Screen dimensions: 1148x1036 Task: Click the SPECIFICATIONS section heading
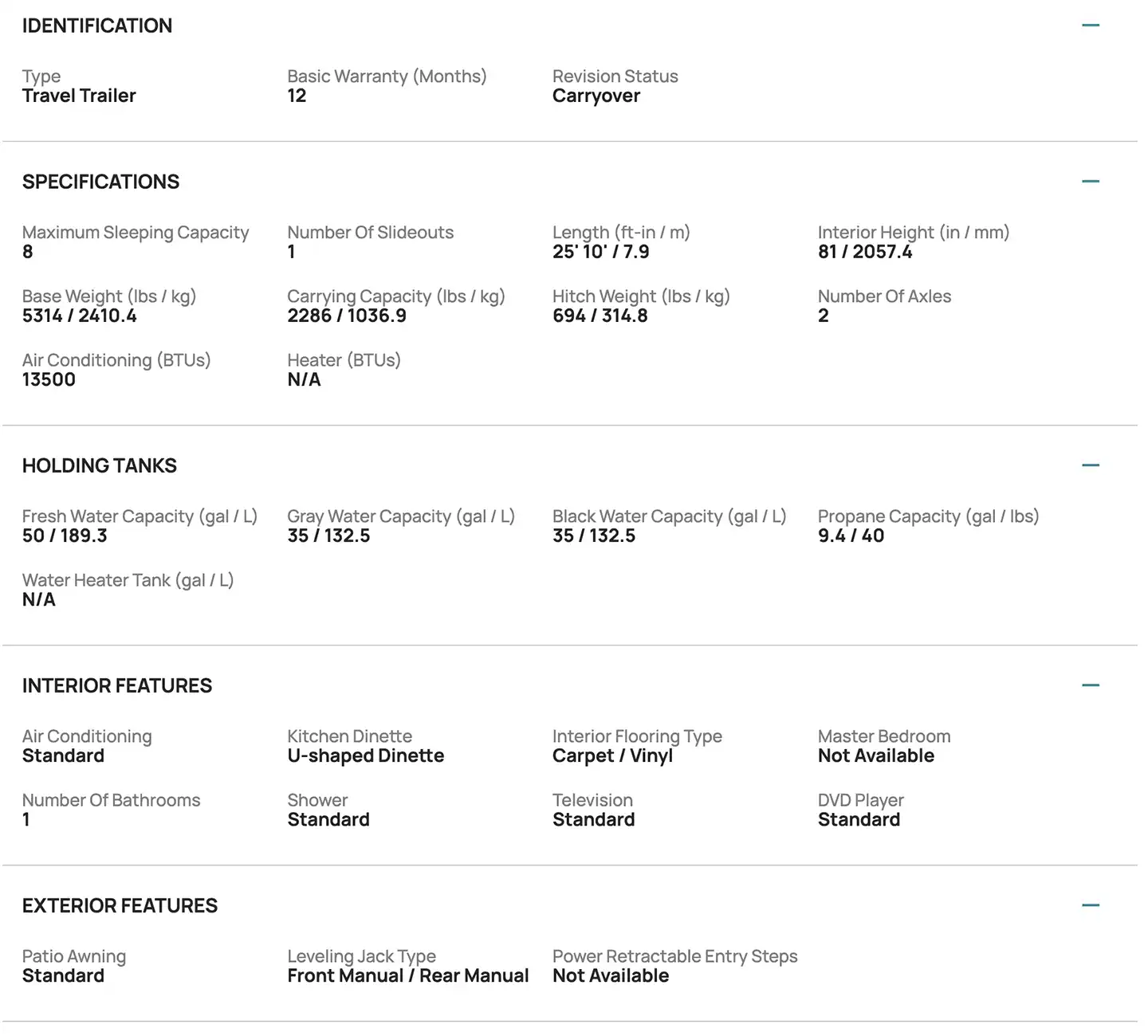click(x=101, y=182)
